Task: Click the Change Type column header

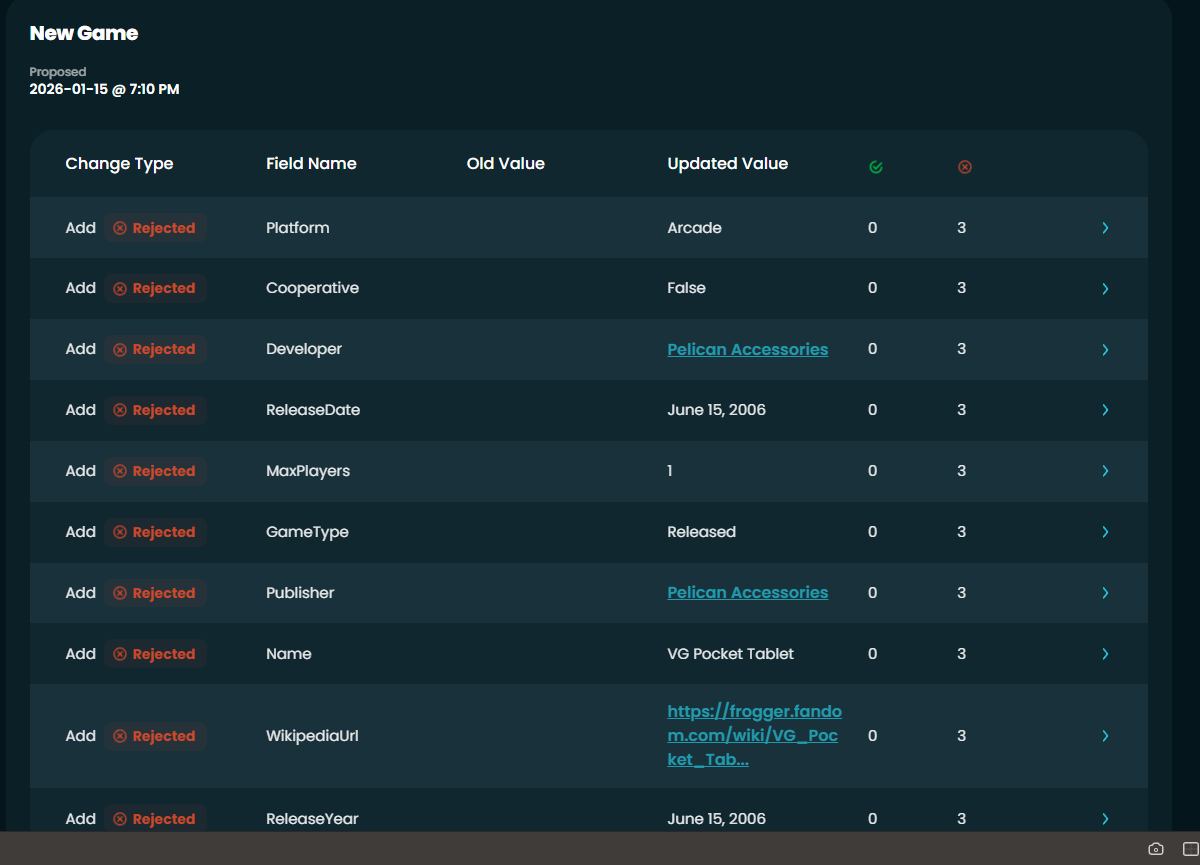Action: click(x=119, y=164)
